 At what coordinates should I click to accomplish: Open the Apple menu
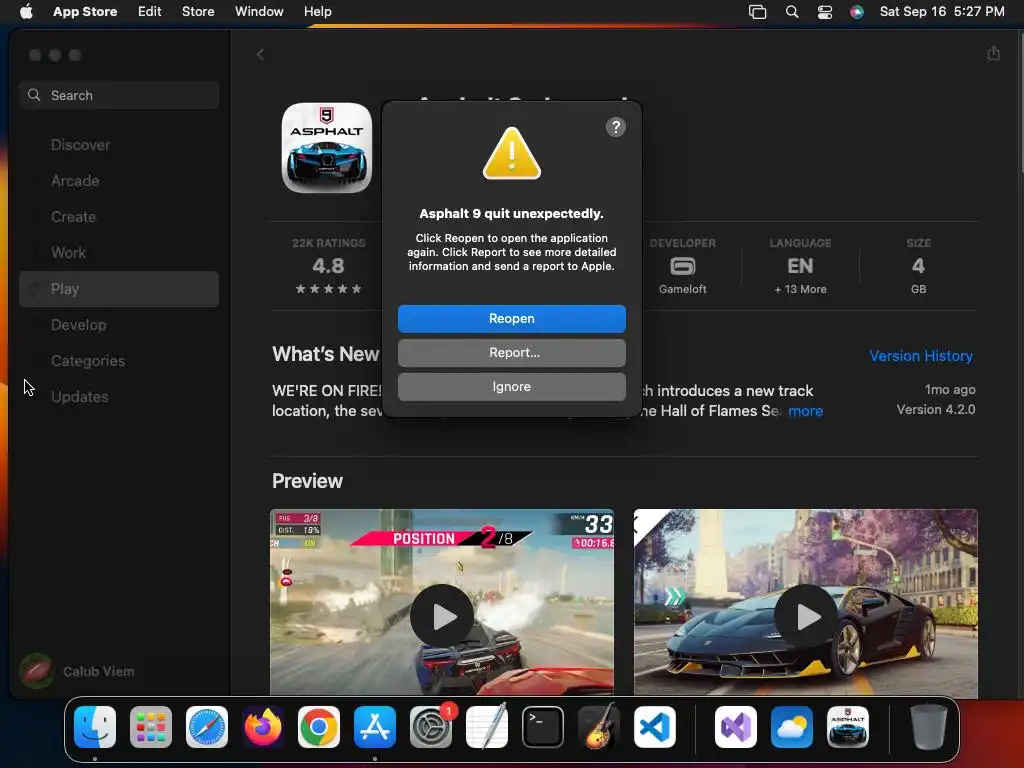pyautogui.click(x=26, y=12)
